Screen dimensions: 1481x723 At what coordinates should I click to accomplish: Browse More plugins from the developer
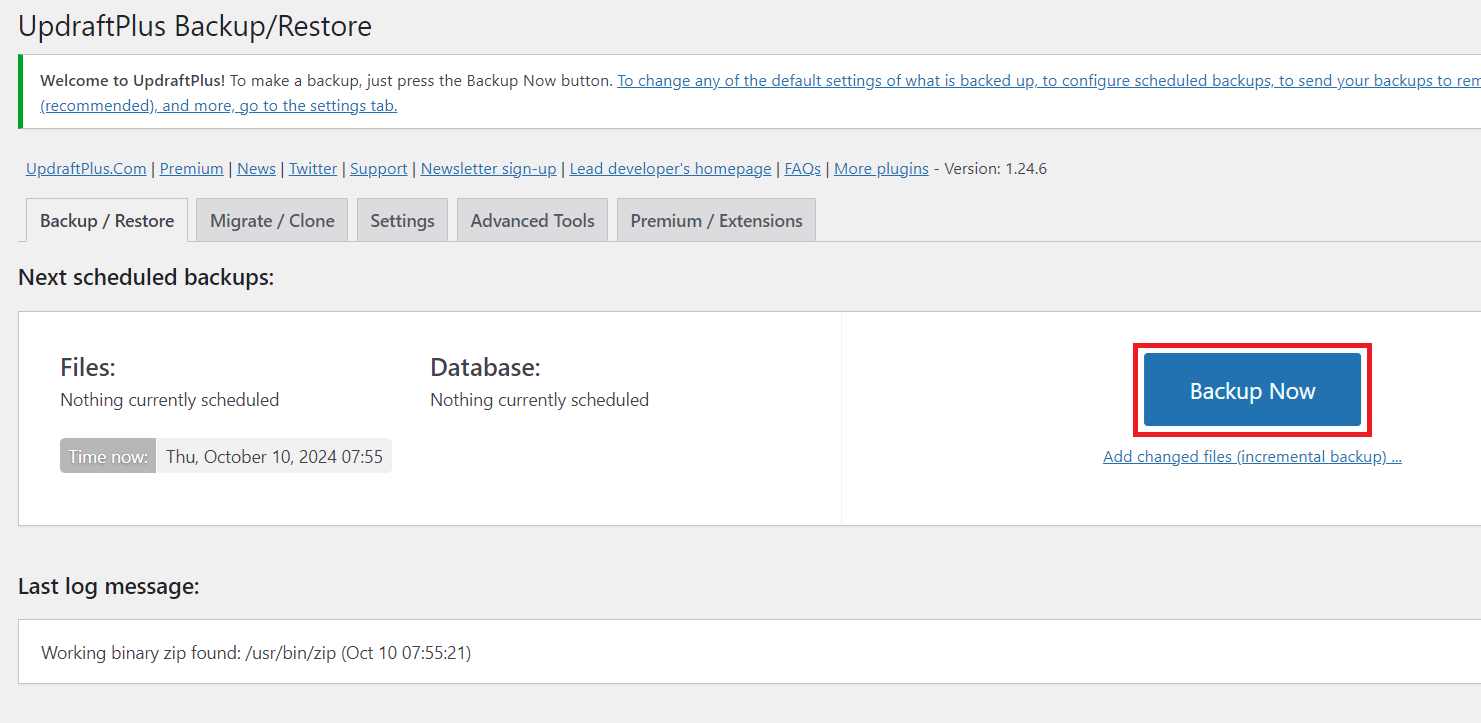click(881, 168)
